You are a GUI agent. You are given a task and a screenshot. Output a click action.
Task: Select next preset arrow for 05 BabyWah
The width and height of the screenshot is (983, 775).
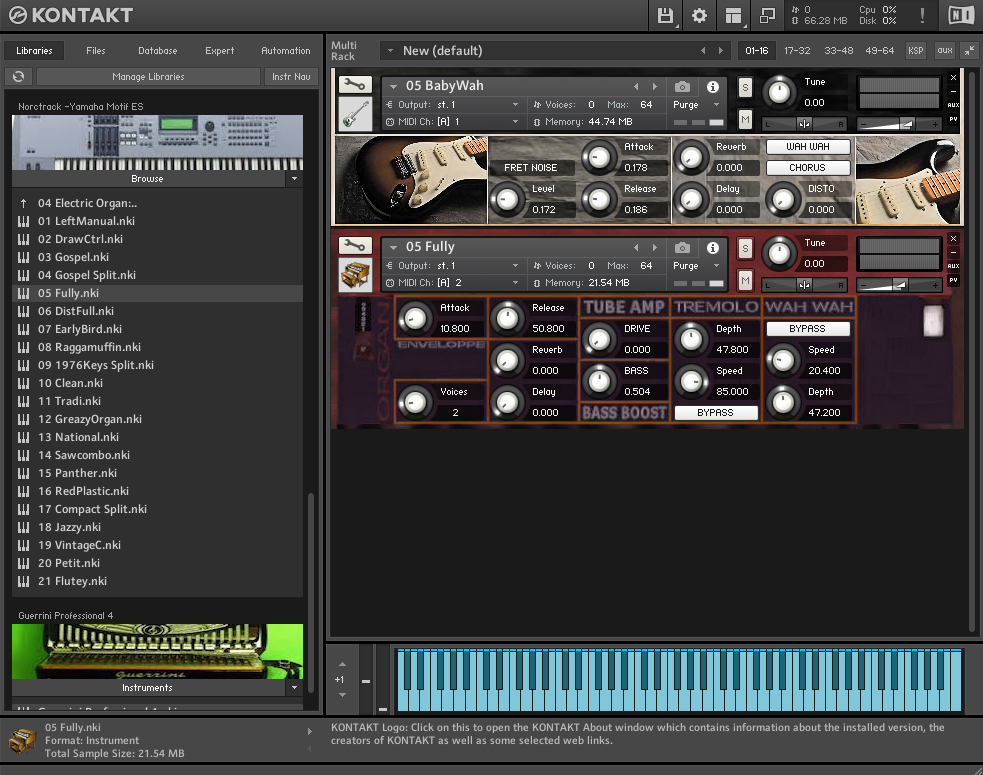click(x=655, y=87)
